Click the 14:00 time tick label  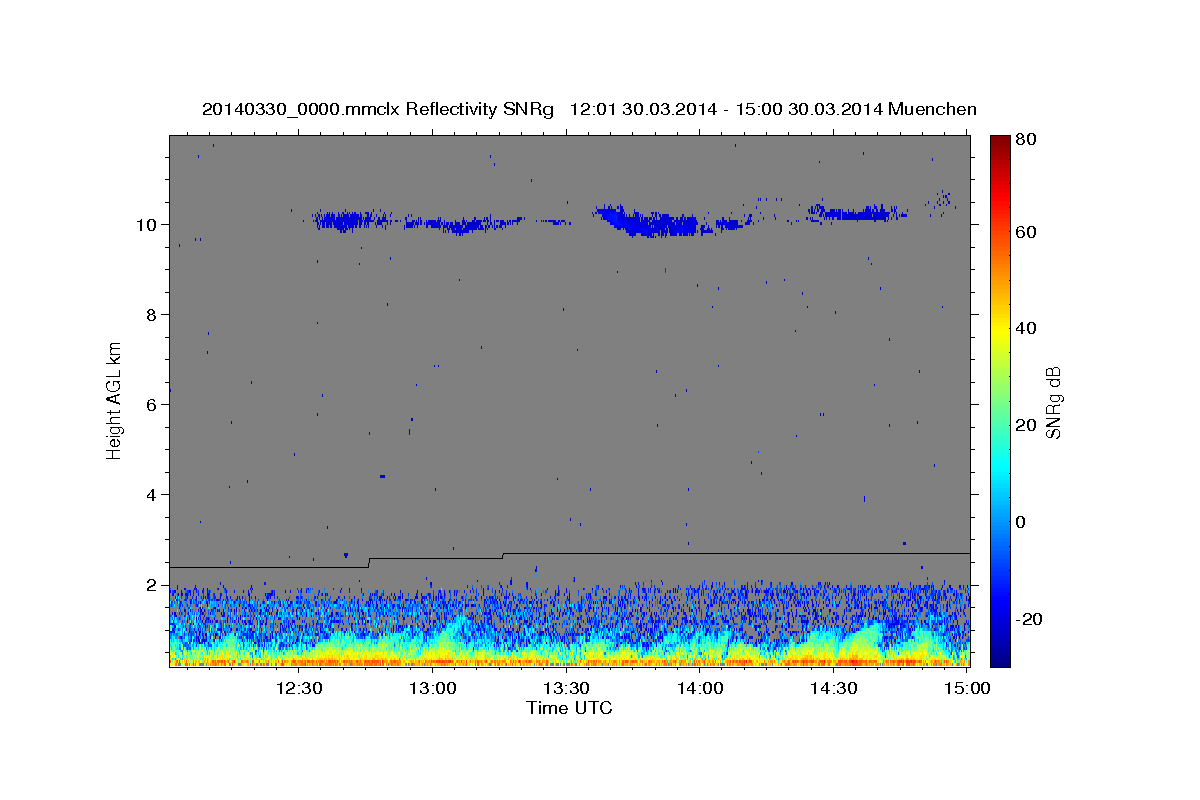[x=700, y=688]
